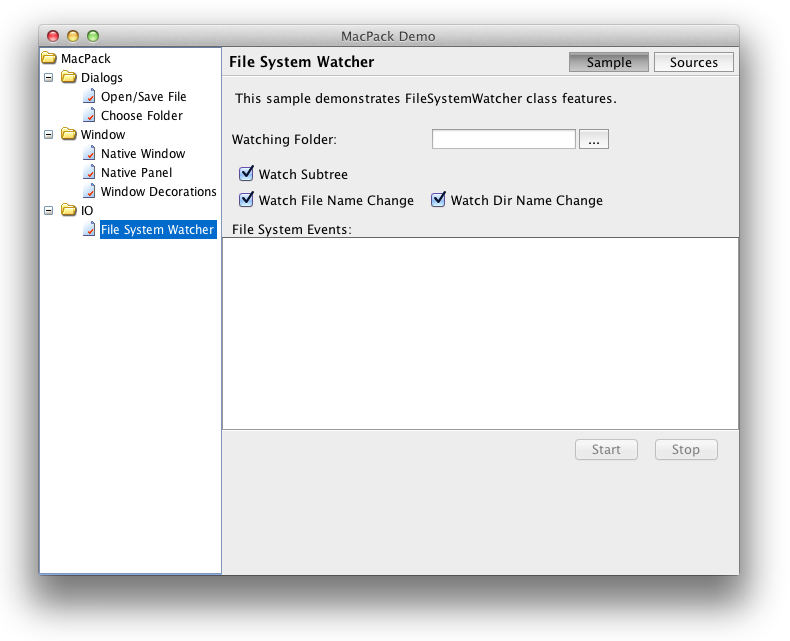Select Open/Save File tree item
This screenshot has width=790, height=641.
point(144,96)
